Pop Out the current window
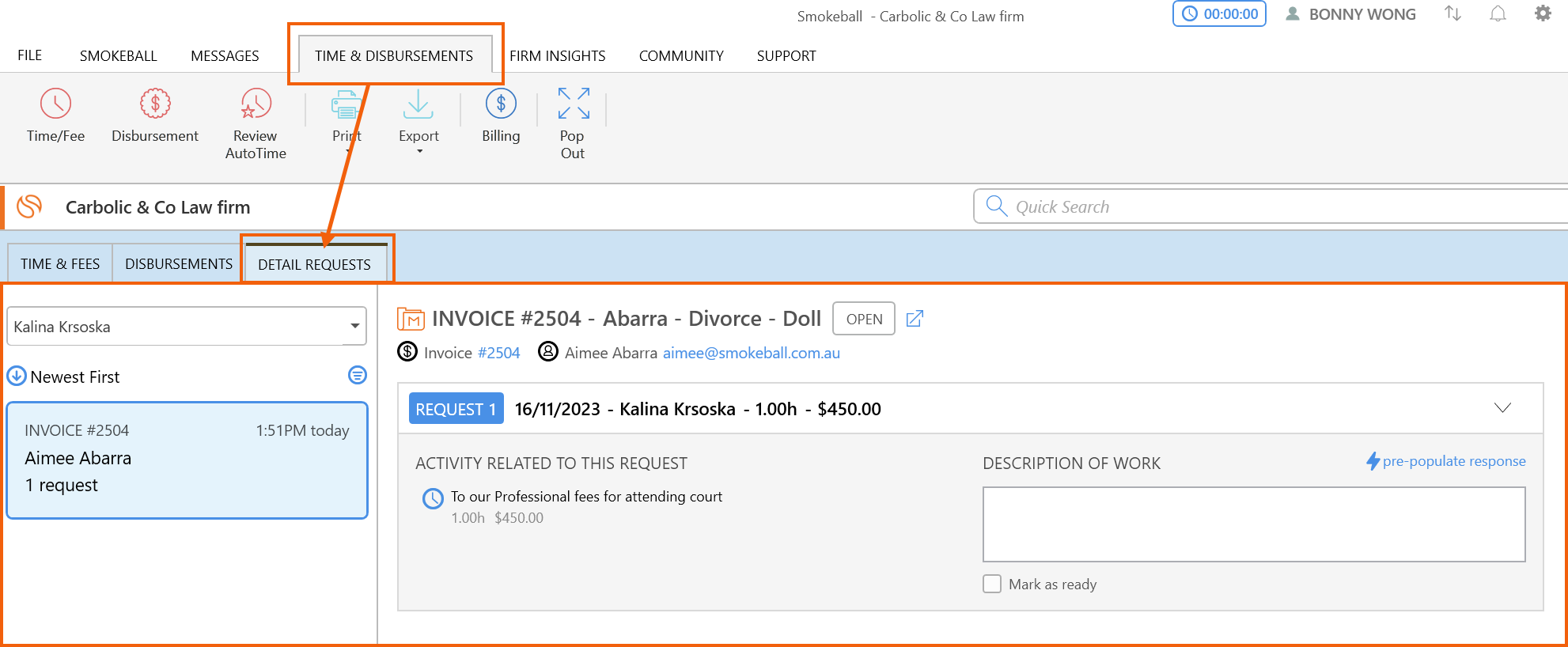 tap(573, 124)
